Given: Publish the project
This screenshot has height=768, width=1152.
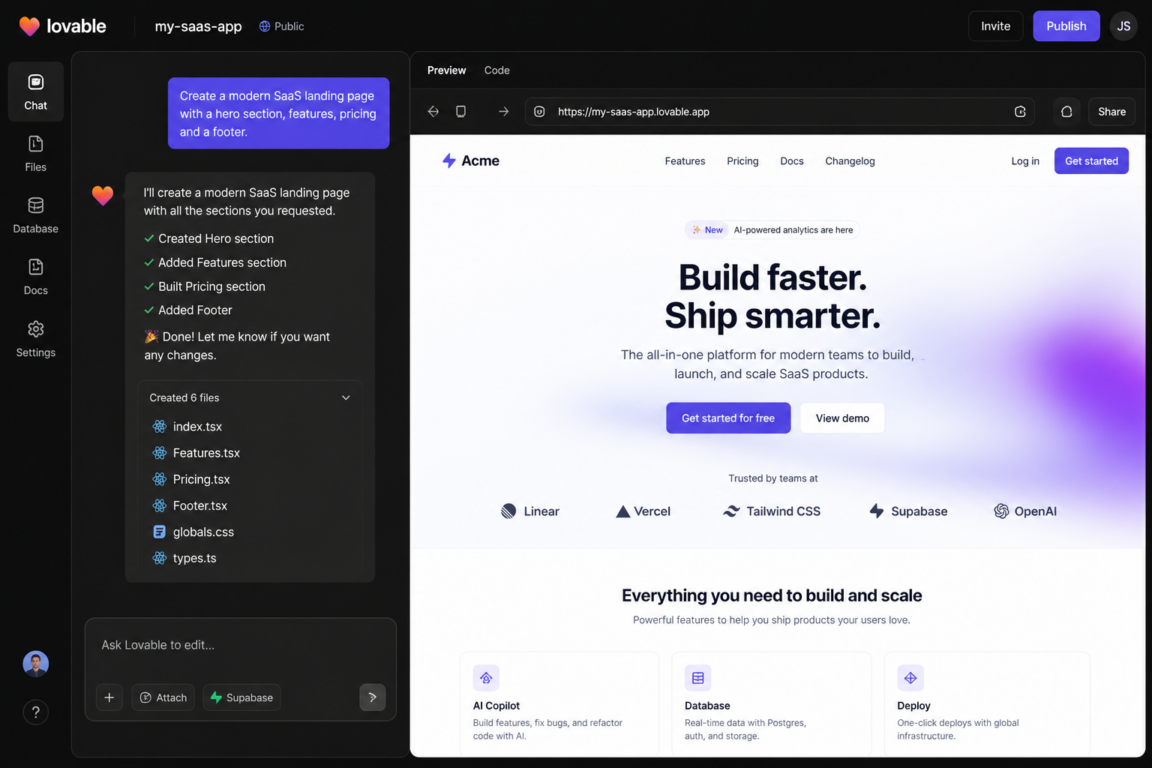Looking at the screenshot, I should (1066, 26).
